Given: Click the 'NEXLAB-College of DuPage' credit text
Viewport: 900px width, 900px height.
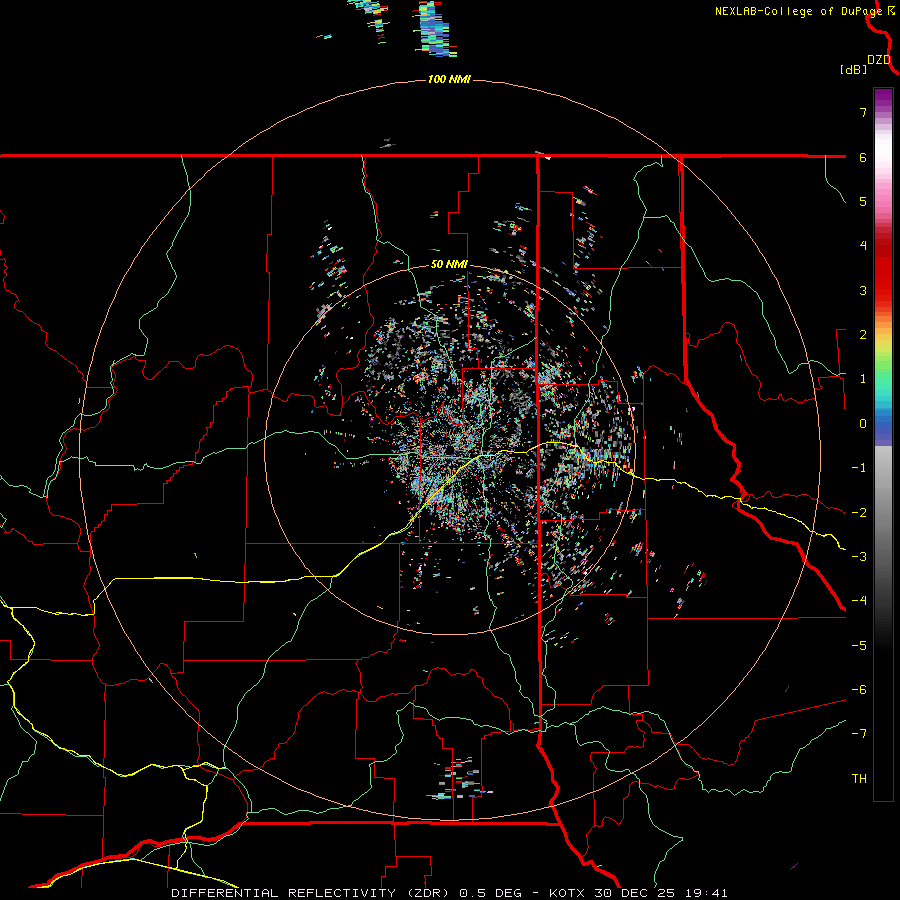Looking at the screenshot, I should (x=799, y=11).
